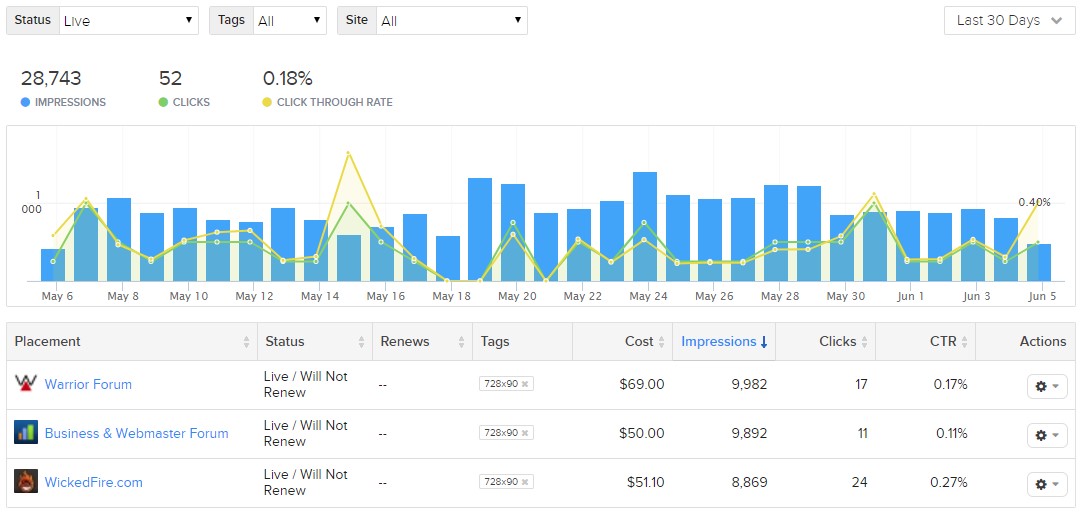
Task: Toggle Impressions series via blue legend dot
Action: pos(26,102)
